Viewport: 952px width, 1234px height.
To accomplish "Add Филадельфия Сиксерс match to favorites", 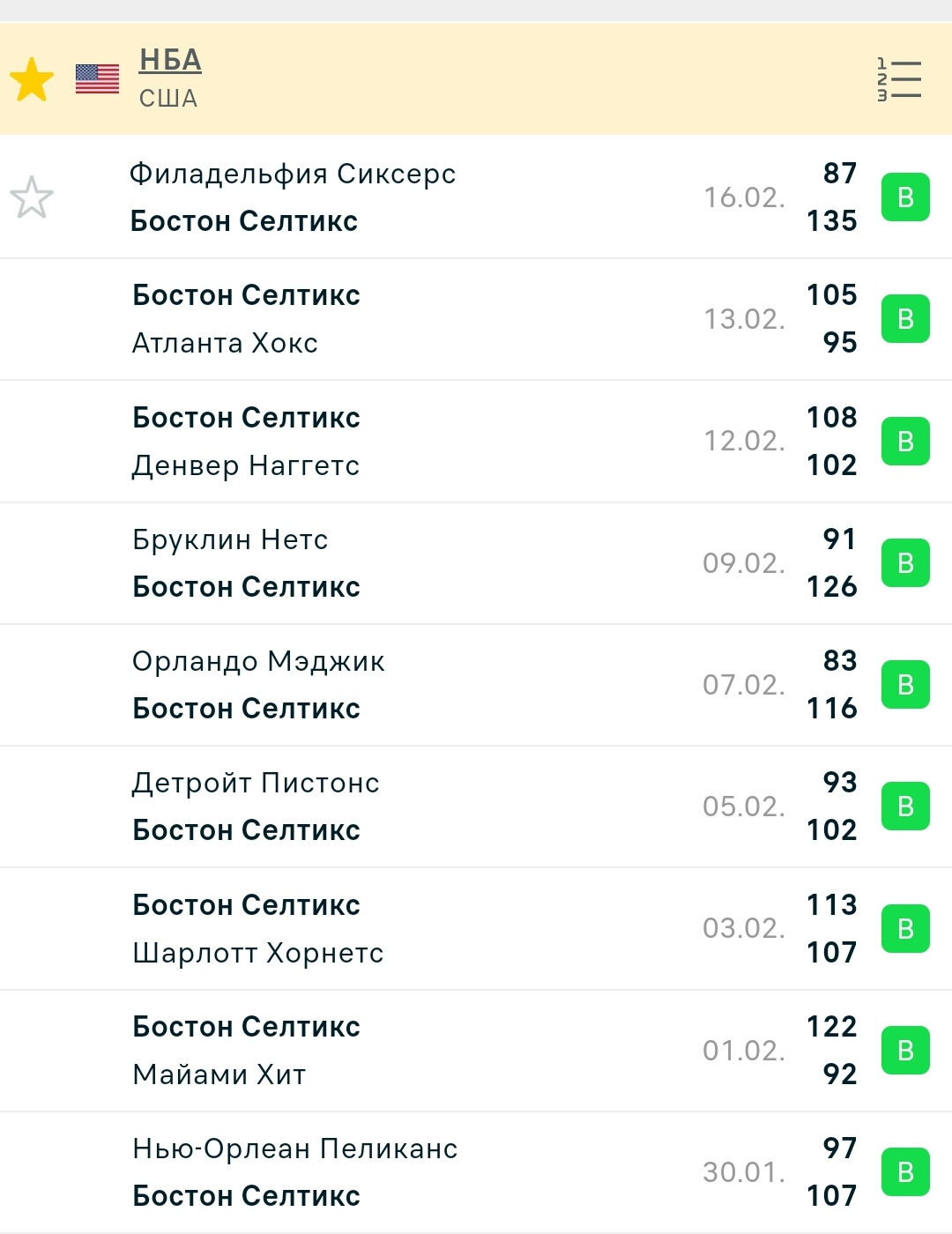I will coord(32,197).
